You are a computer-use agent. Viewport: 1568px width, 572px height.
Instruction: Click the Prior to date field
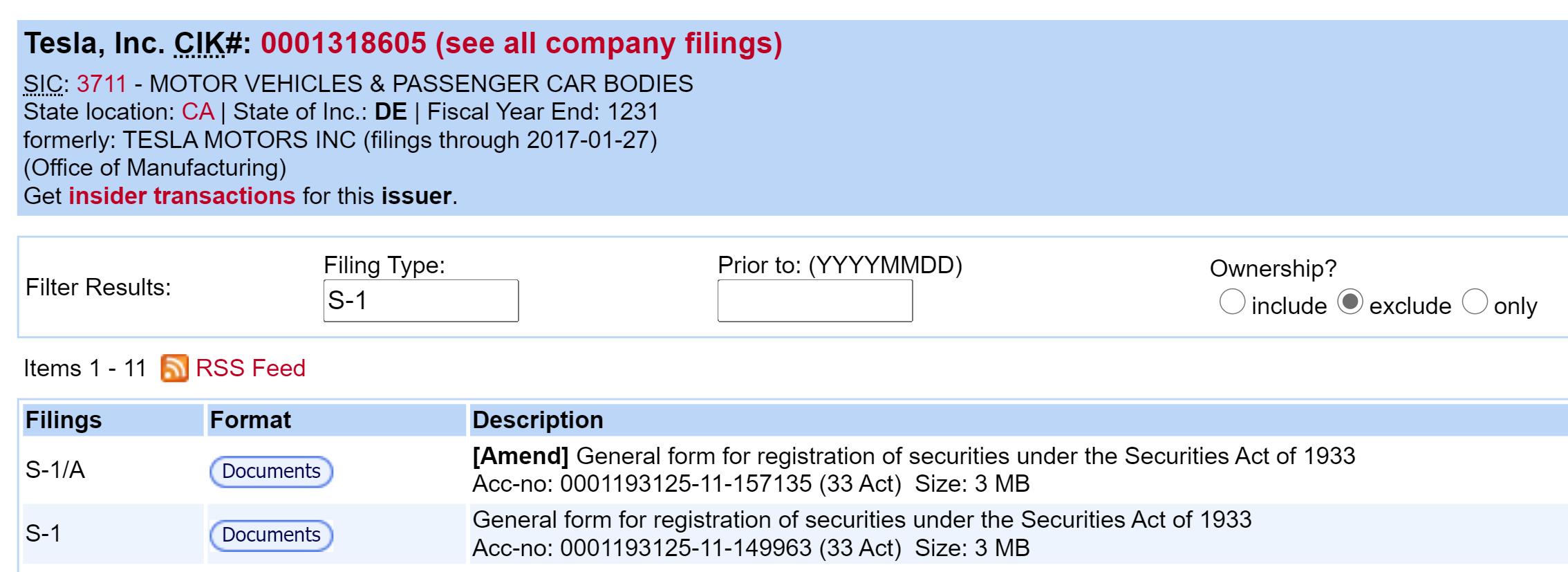(x=814, y=301)
